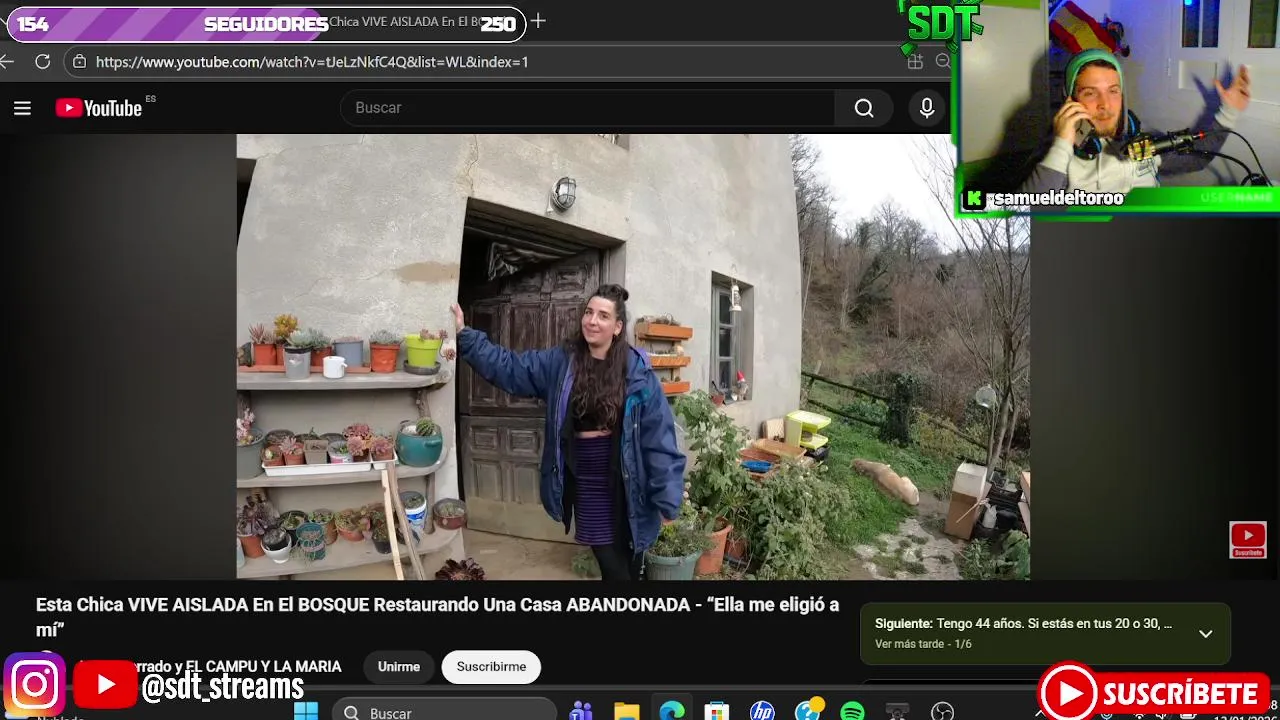Viewport: 1280px width, 720px height.
Task: Click the video player to pause
Action: coord(633,357)
